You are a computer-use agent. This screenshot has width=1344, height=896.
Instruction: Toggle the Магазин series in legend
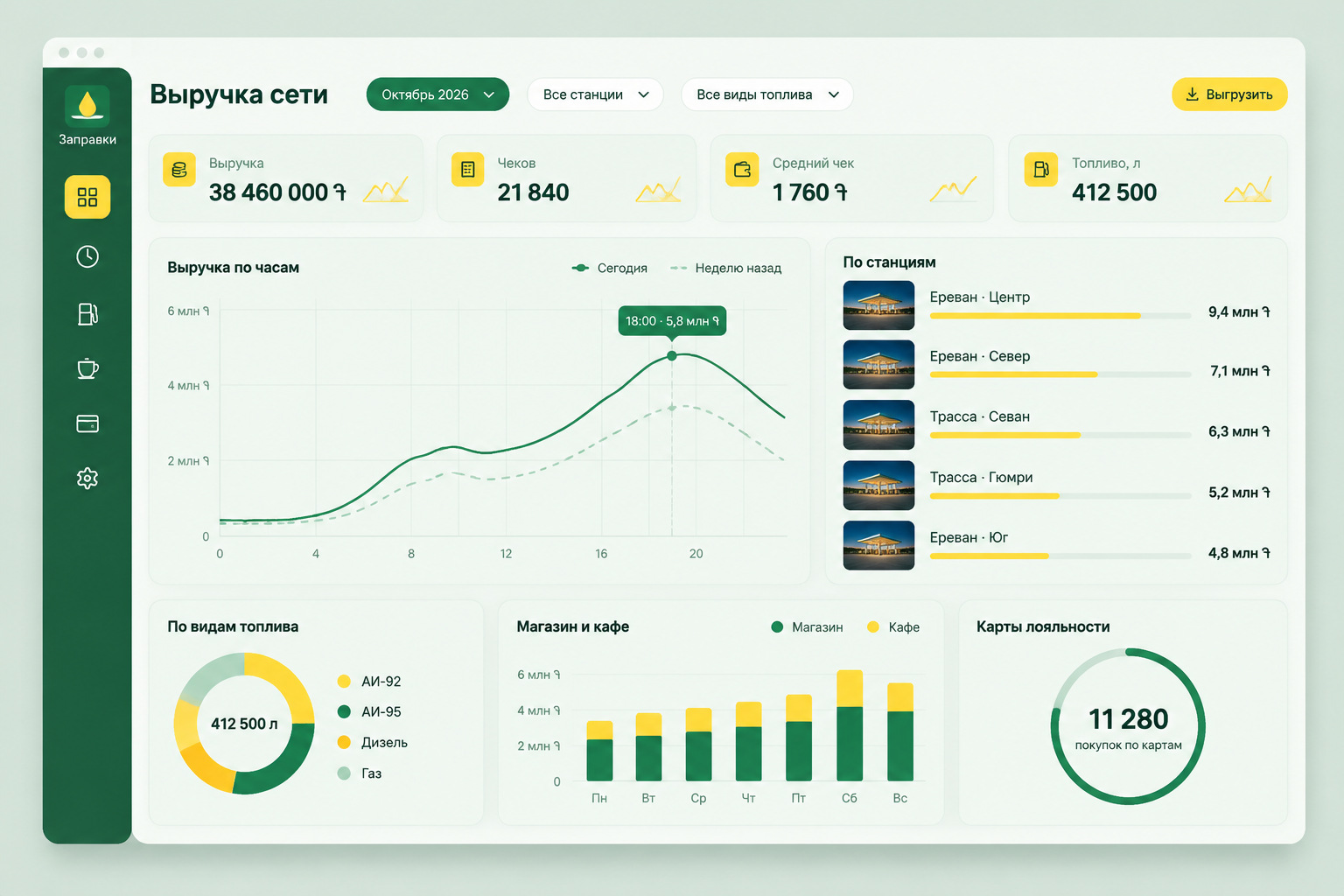(x=807, y=627)
